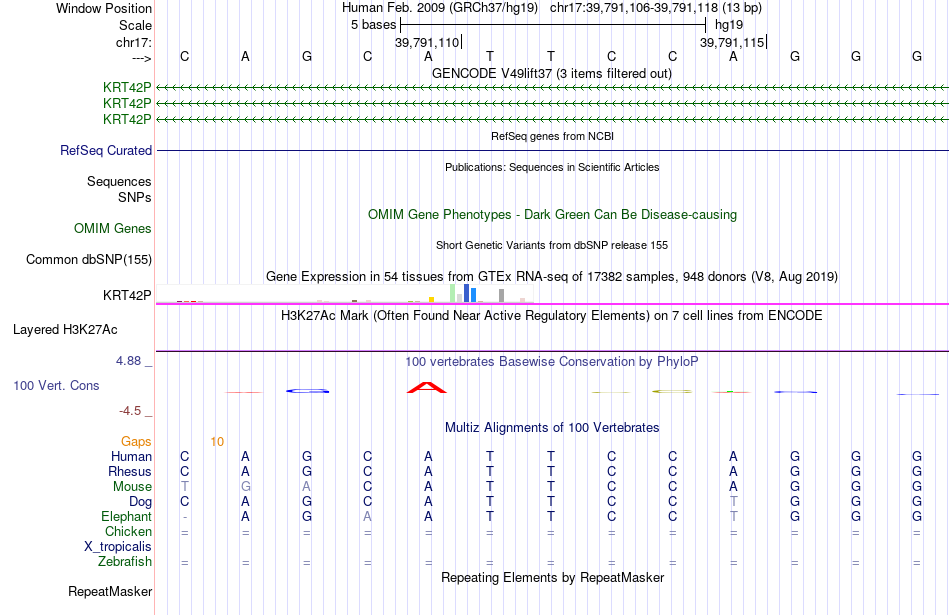The height and width of the screenshot is (615, 950).
Task: Select the Human alignment row label
Action: (131, 456)
